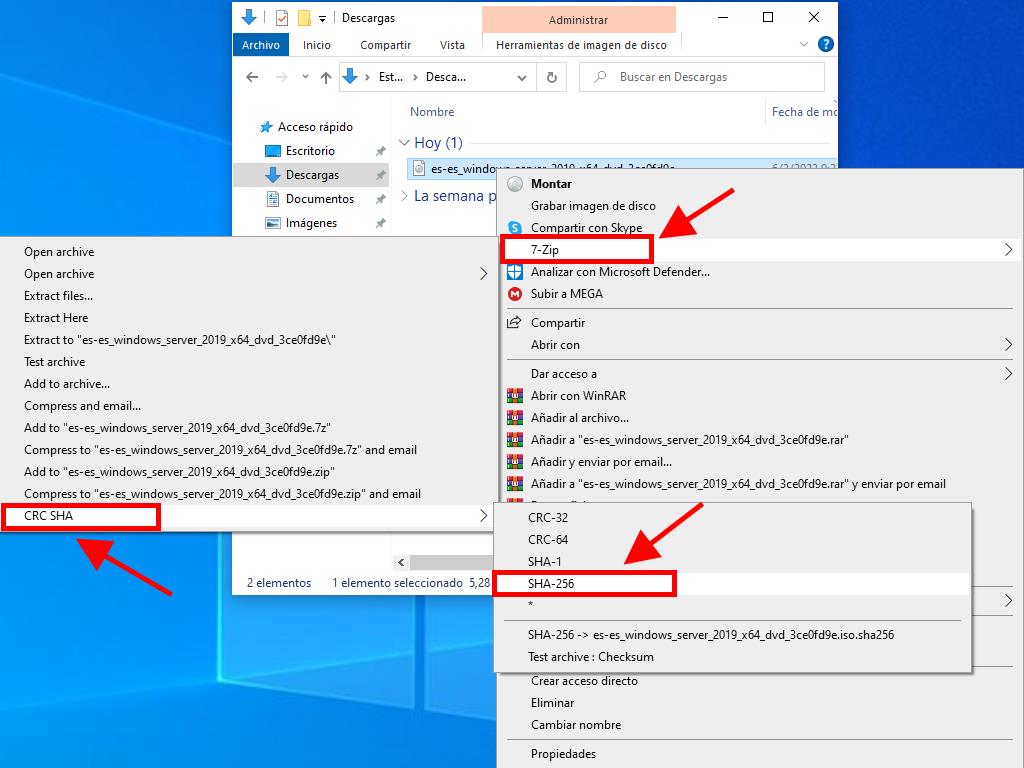Image resolution: width=1024 pixels, height=768 pixels.
Task: Click the ISO file icon in Descargas list
Action: coord(419,168)
